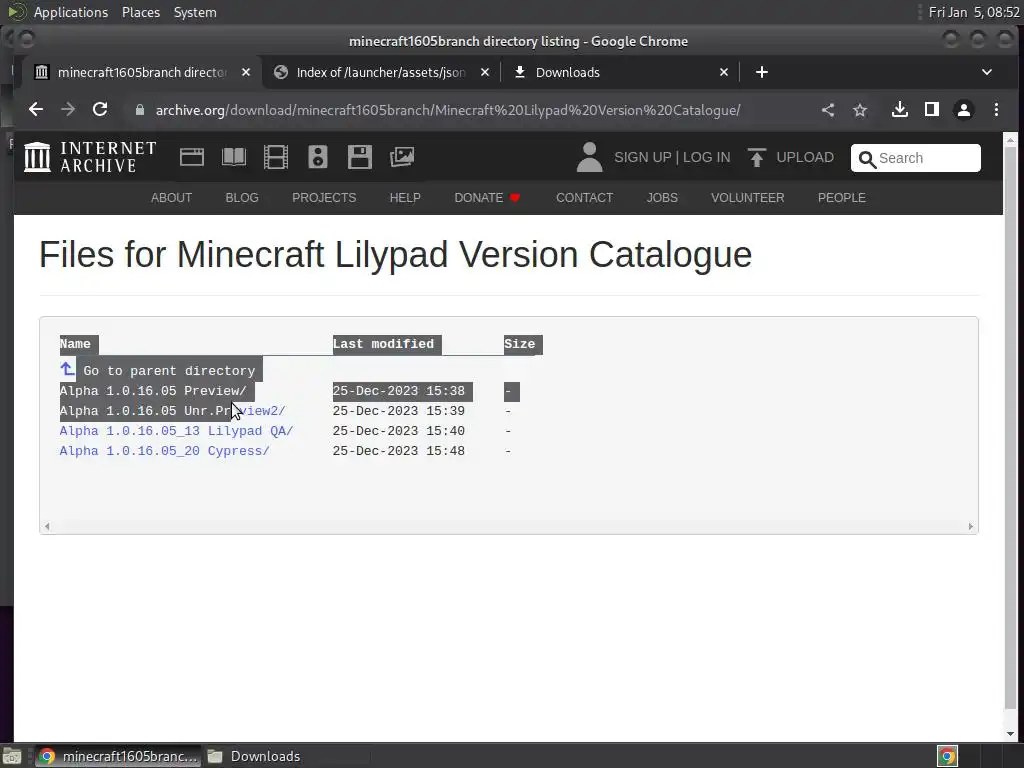The image size is (1024, 768).
Task: Open the PROJECTS link
Action: click(x=324, y=198)
